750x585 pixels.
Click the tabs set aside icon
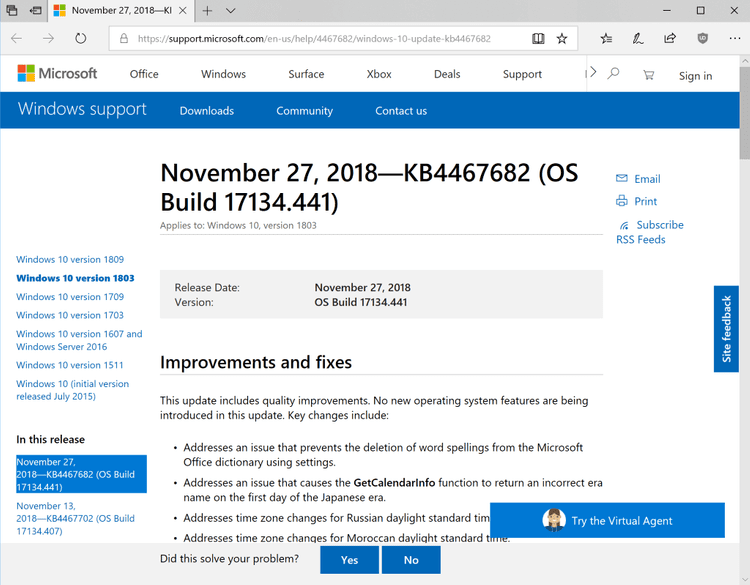pos(12,10)
